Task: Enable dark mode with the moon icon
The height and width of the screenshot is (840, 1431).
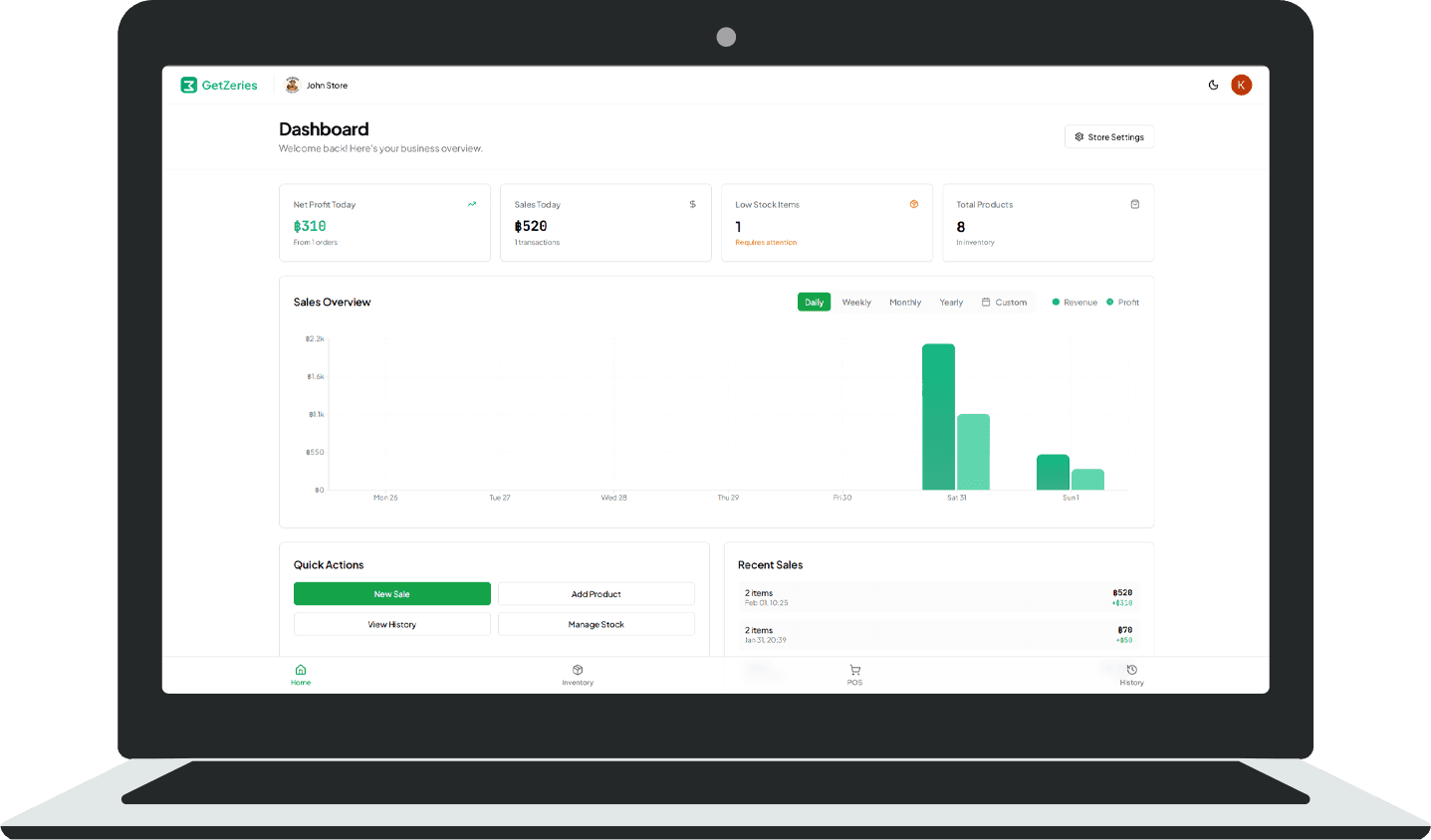Action: coord(1213,85)
